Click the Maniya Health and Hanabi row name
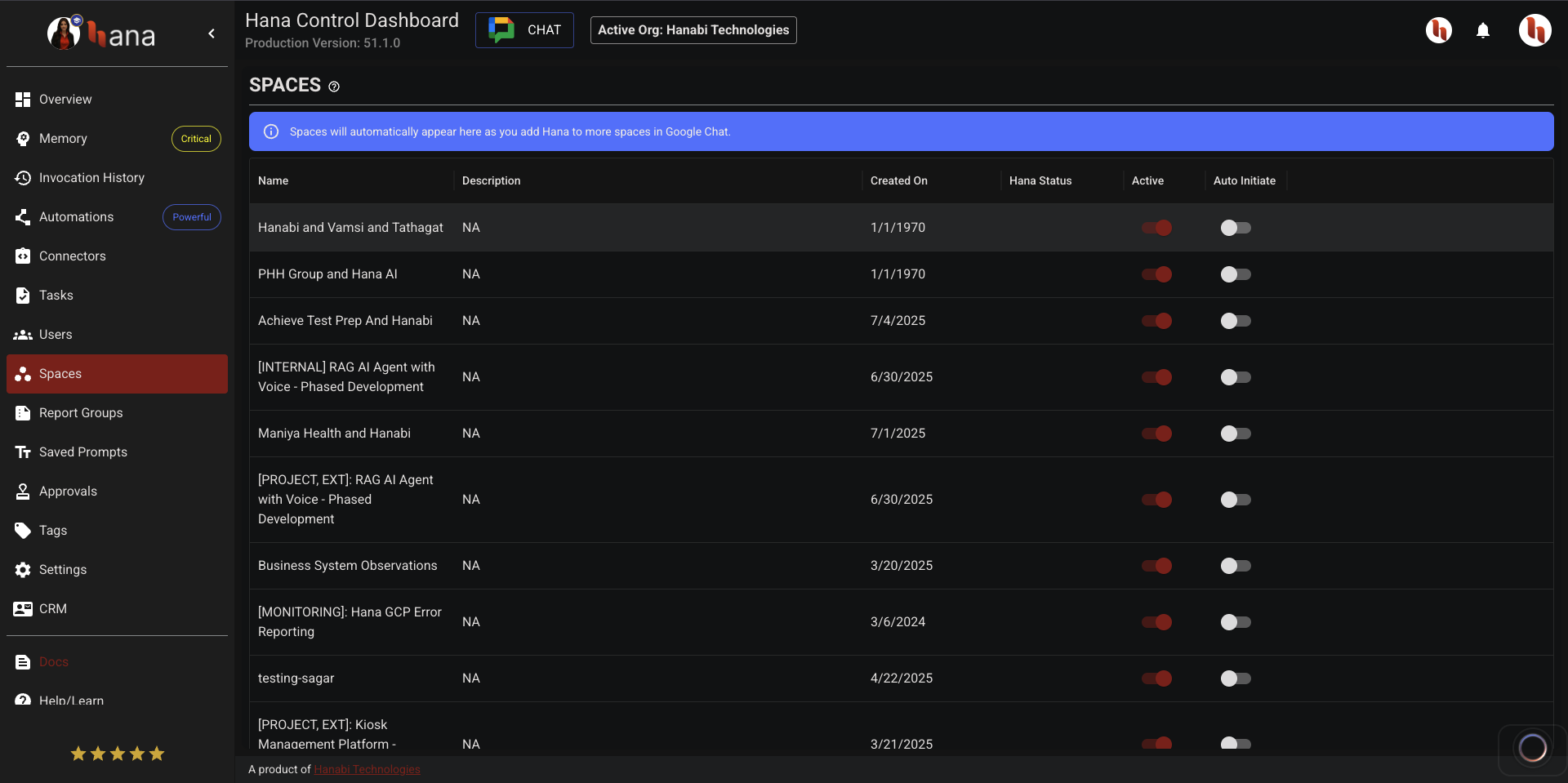The width and height of the screenshot is (1568, 783). 334,434
